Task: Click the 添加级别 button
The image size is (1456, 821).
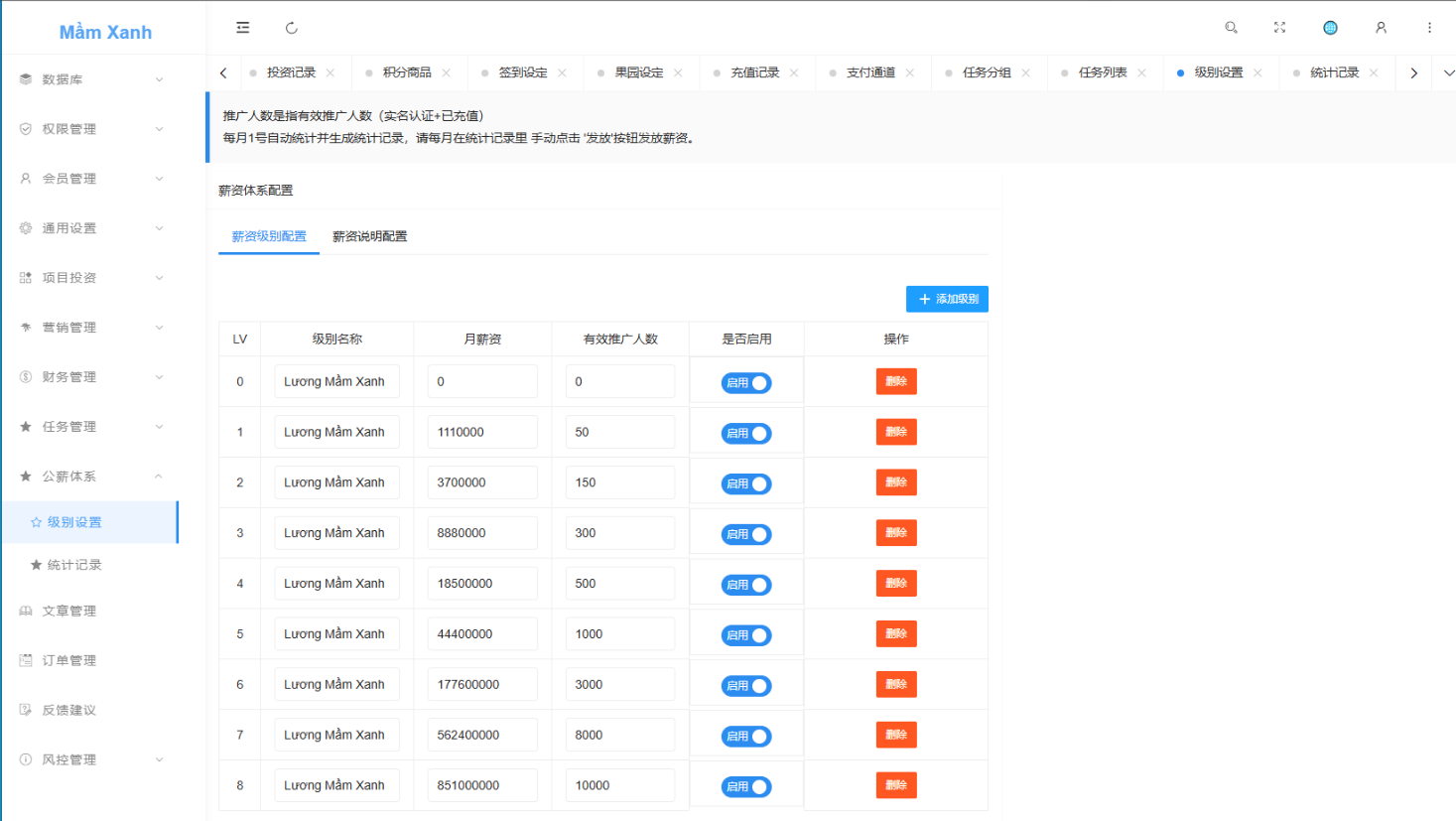Action: tap(947, 299)
